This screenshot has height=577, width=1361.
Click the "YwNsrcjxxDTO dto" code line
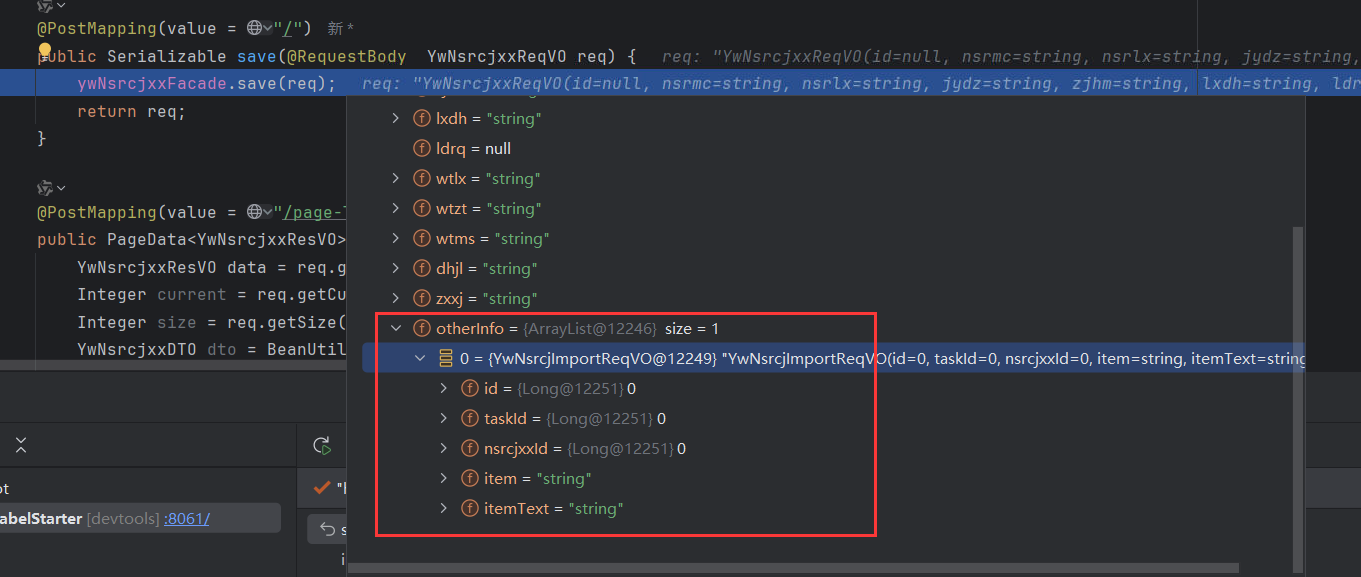click(x=211, y=349)
